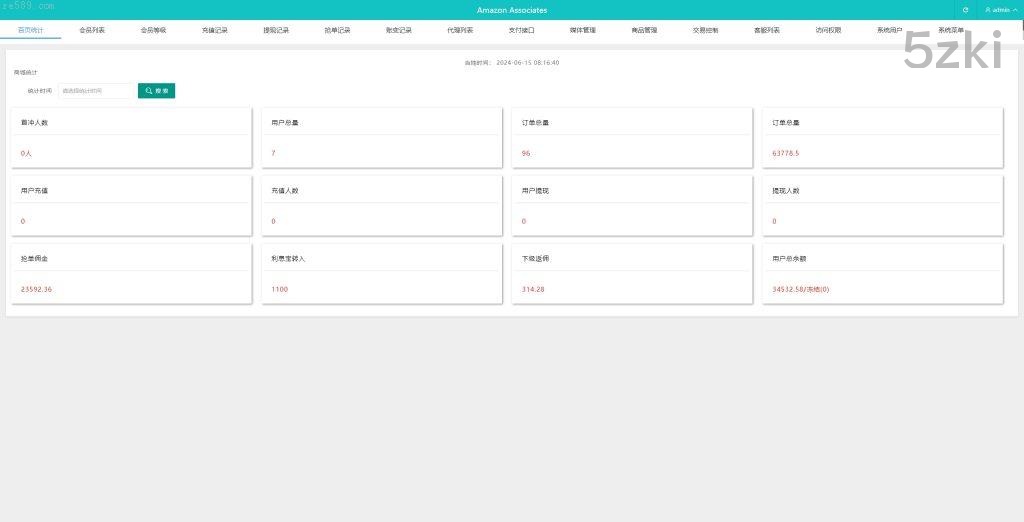Click the refresh icon in top bar
This screenshot has height=522, width=1024.
(x=965, y=10)
